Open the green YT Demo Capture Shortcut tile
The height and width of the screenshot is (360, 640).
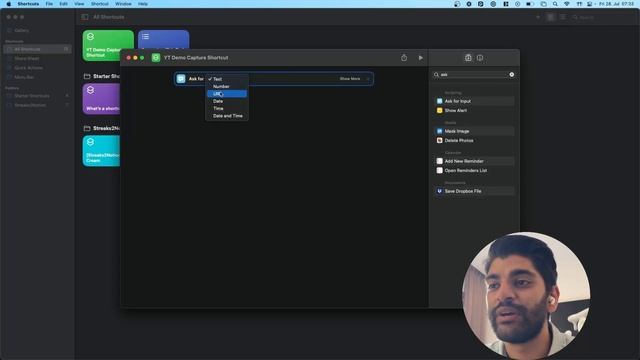pos(107,45)
